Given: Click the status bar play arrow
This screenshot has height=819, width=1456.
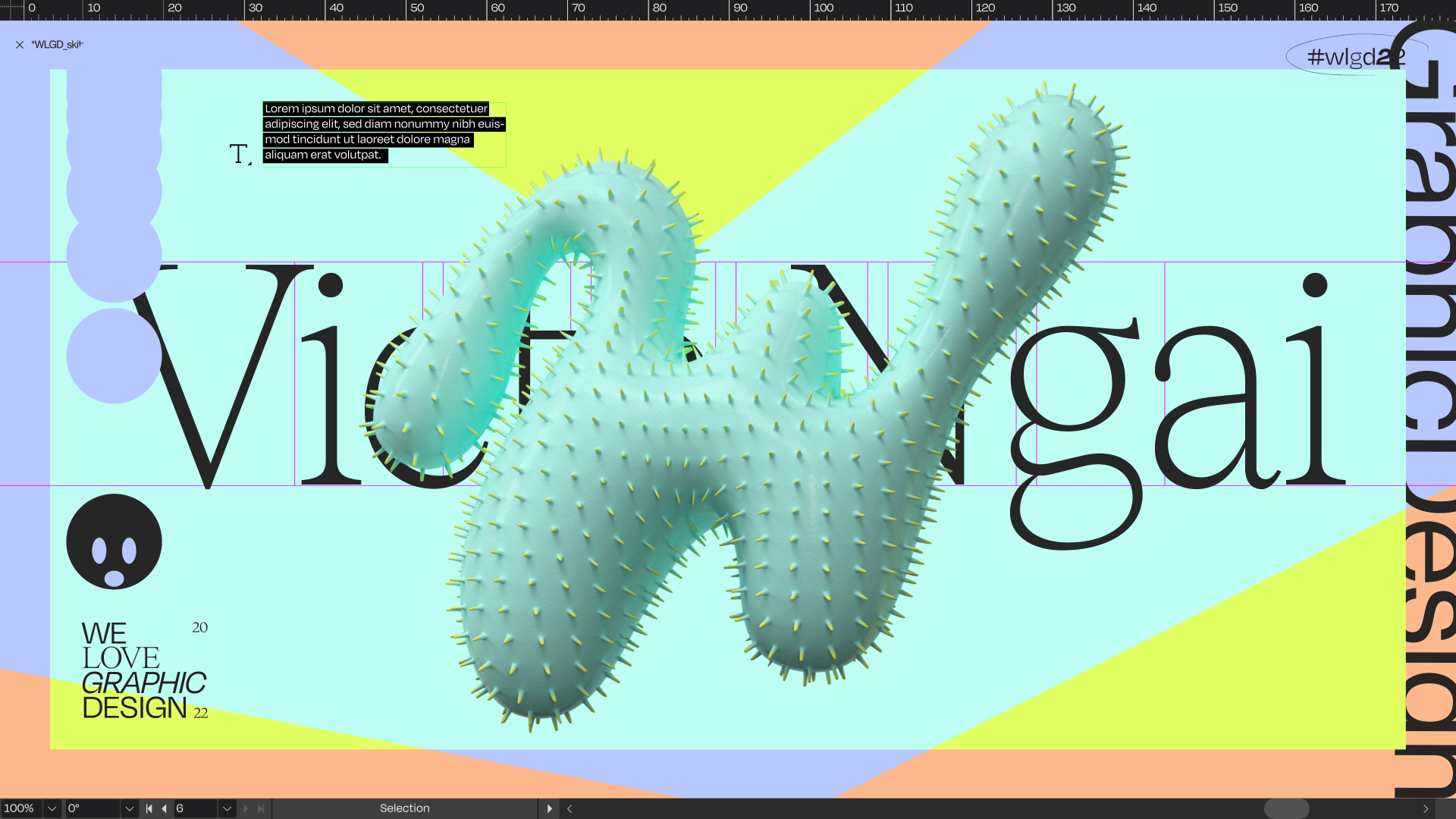Looking at the screenshot, I should pyautogui.click(x=550, y=808).
